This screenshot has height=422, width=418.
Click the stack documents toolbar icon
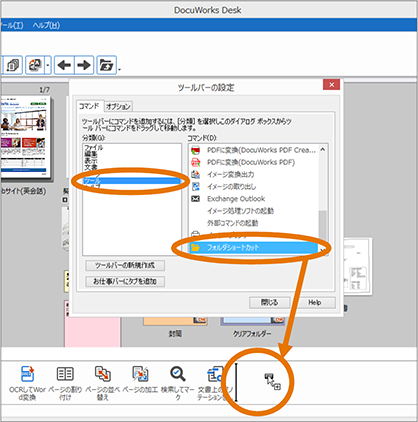click(x=13, y=65)
